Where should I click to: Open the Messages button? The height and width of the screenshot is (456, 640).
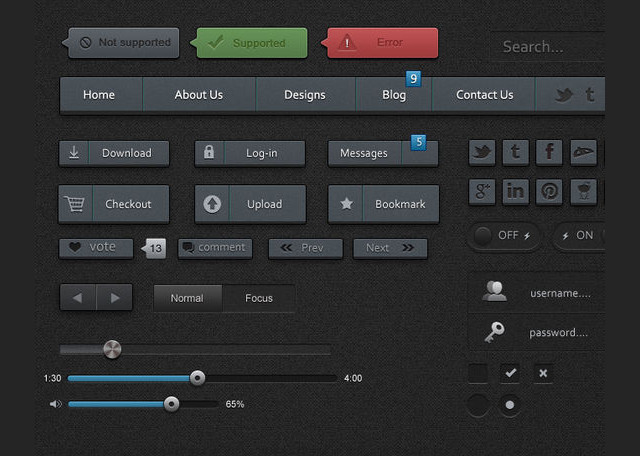click(x=383, y=153)
